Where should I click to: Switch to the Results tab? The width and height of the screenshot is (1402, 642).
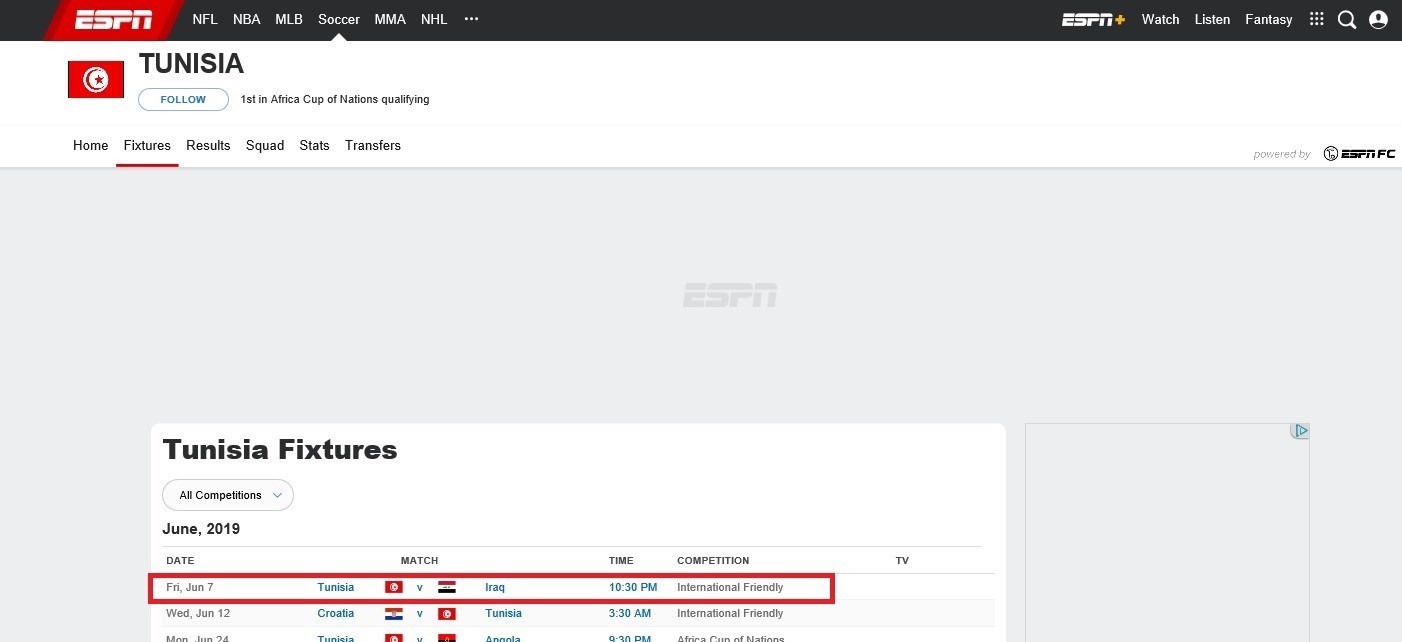(x=208, y=146)
